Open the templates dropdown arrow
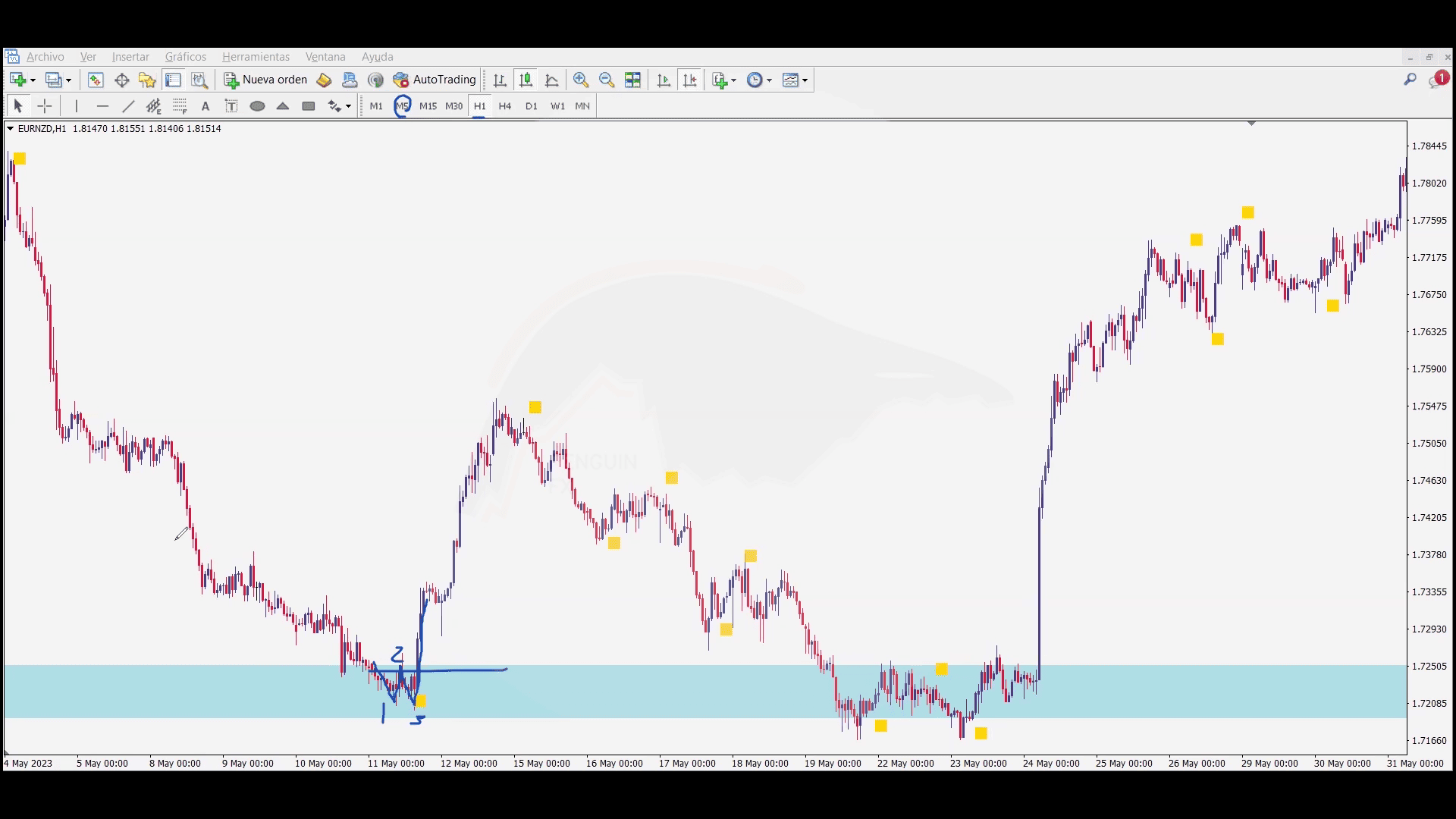This screenshot has width=1456, height=819. (805, 80)
